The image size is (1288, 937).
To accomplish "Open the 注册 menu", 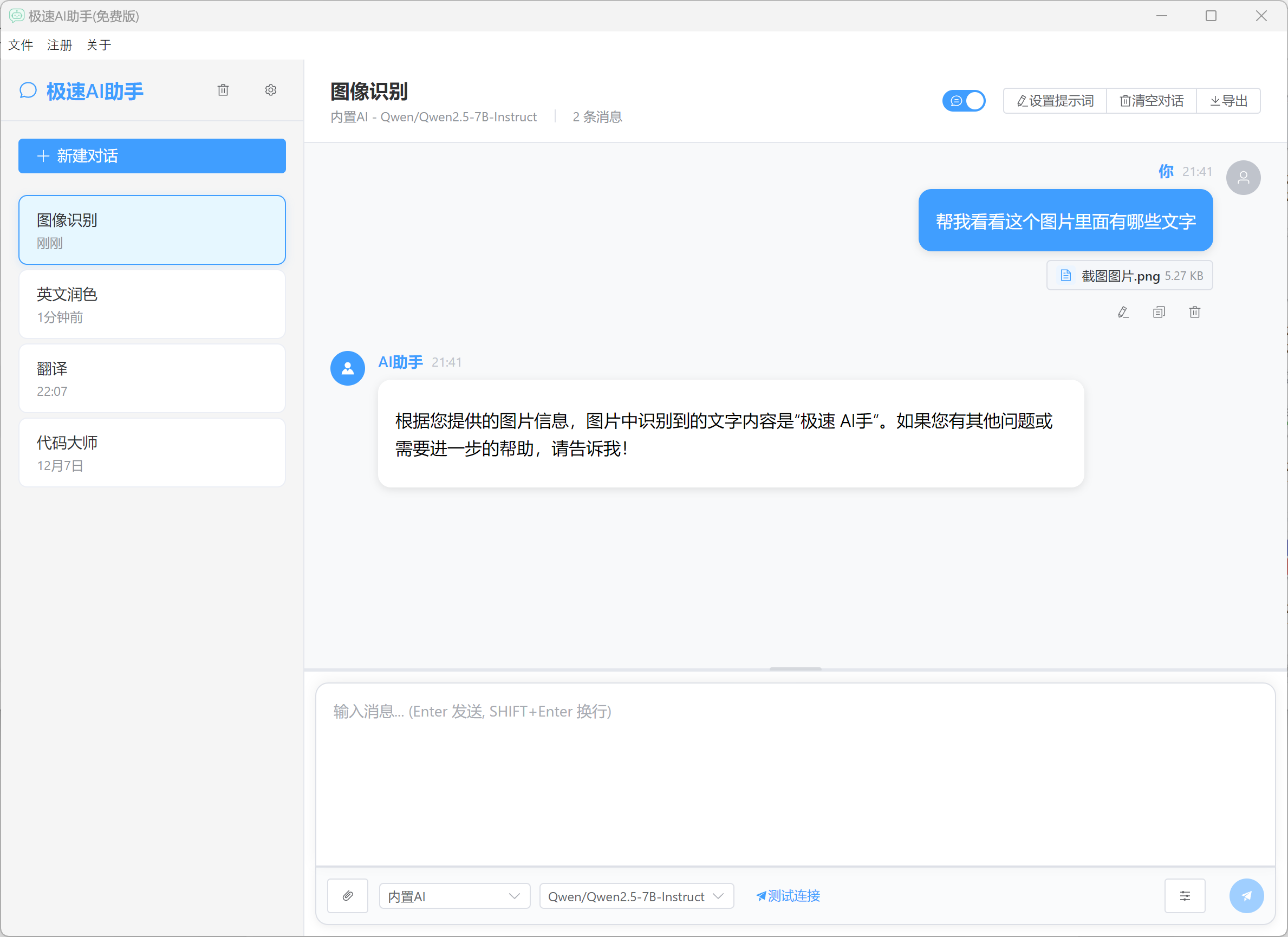I will pos(60,45).
